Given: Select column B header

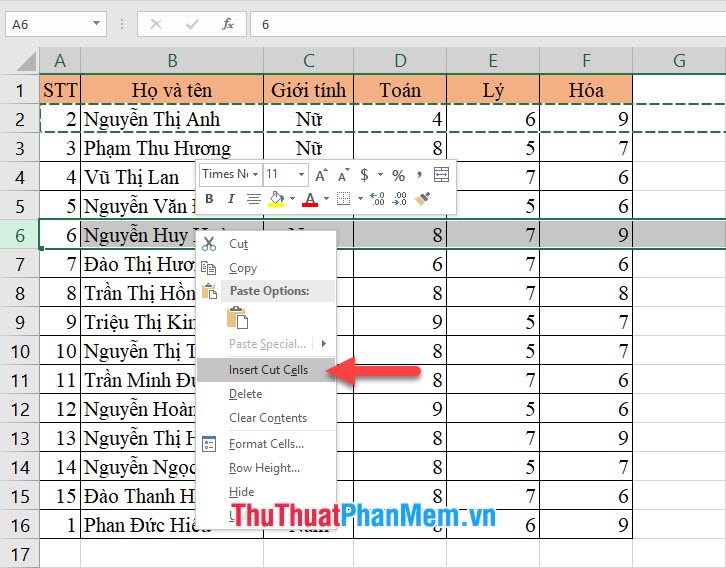Looking at the screenshot, I should tap(172, 61).
